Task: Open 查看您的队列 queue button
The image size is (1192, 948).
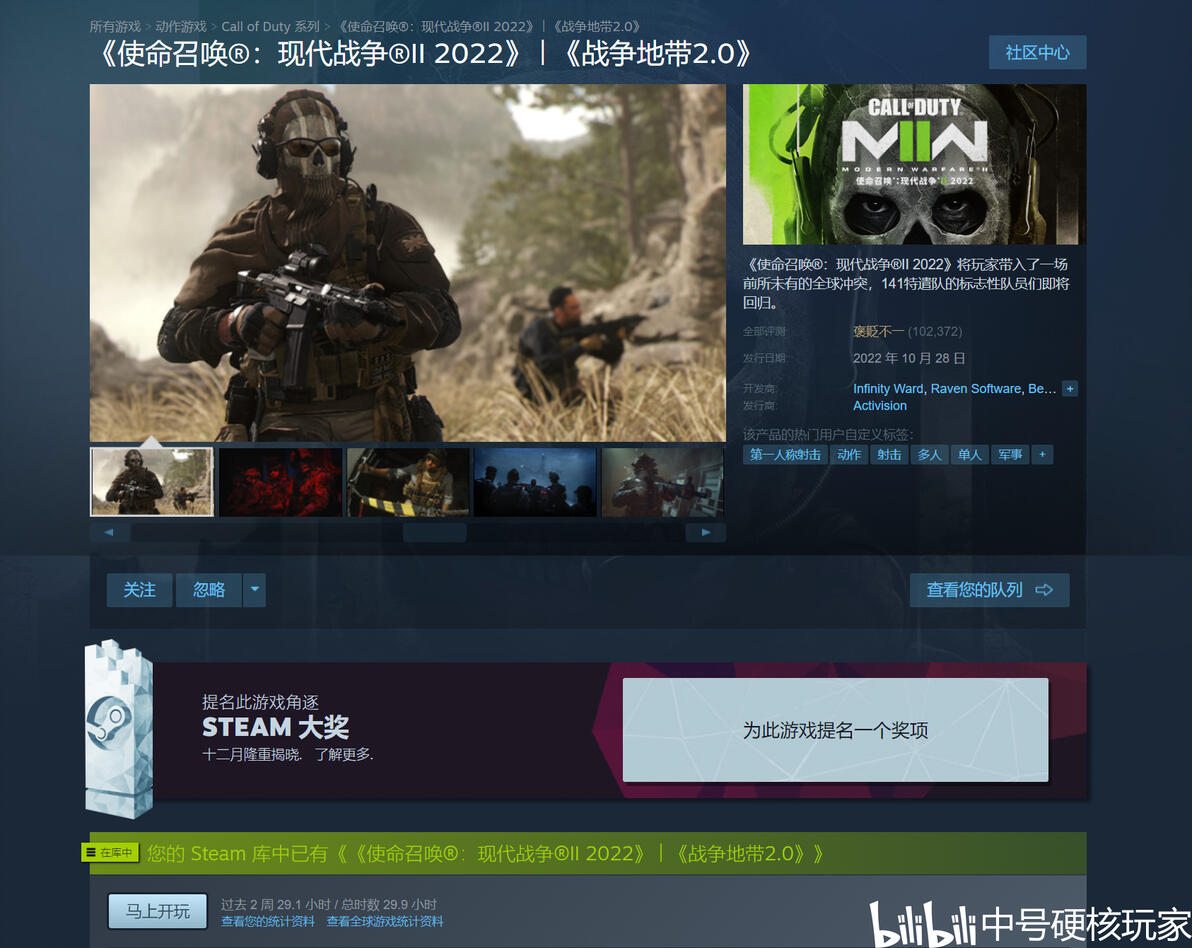Action: coord(989,590)
